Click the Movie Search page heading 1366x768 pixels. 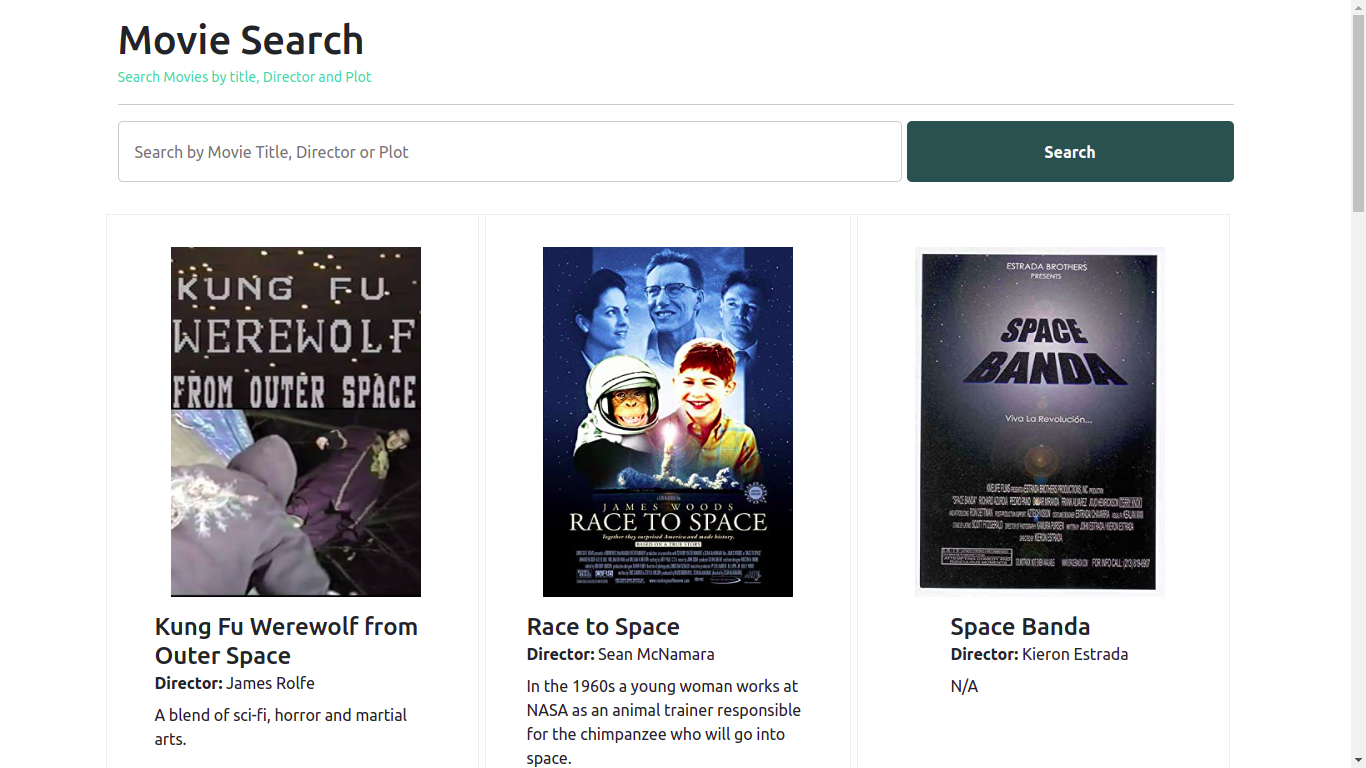coord(241,40)
